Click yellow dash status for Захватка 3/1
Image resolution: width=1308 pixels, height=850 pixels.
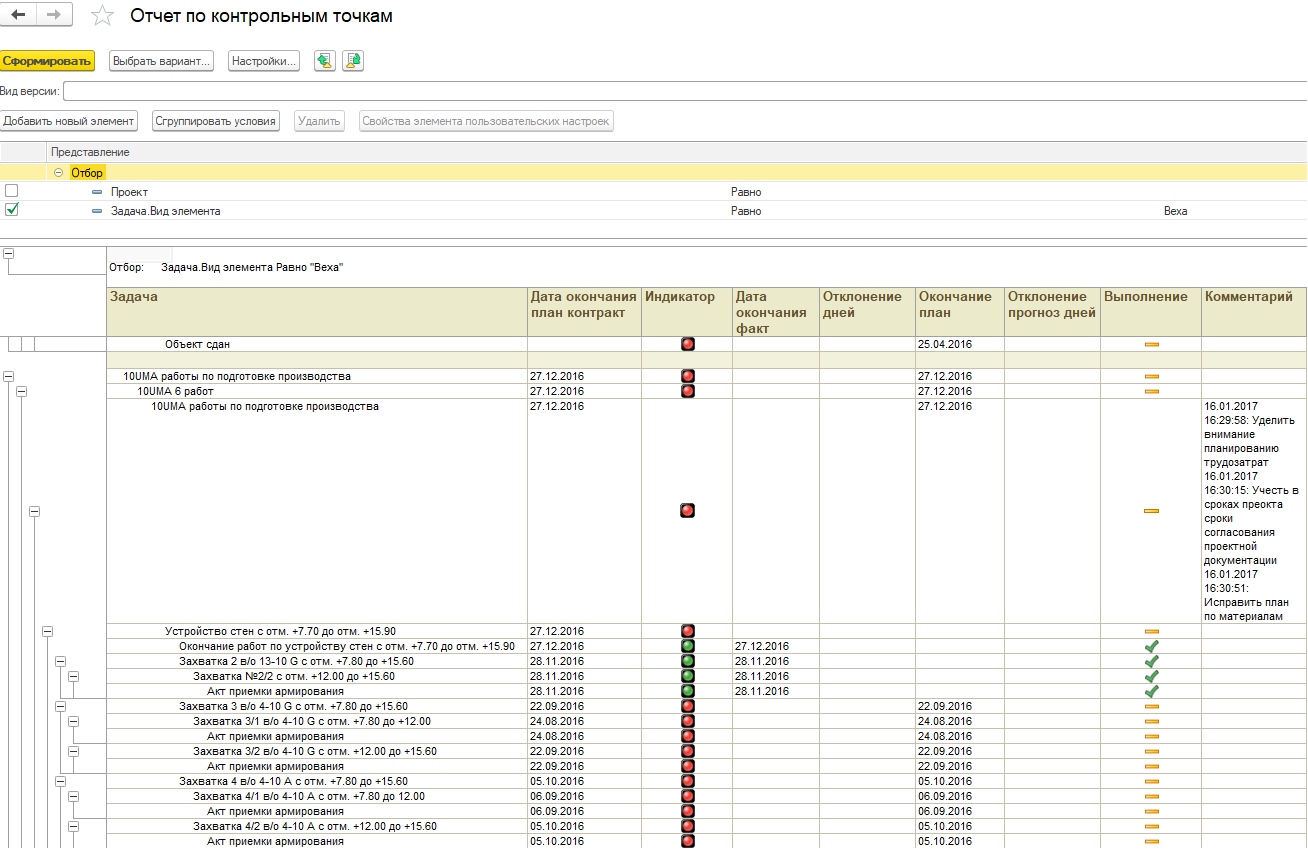[1151, 721]
